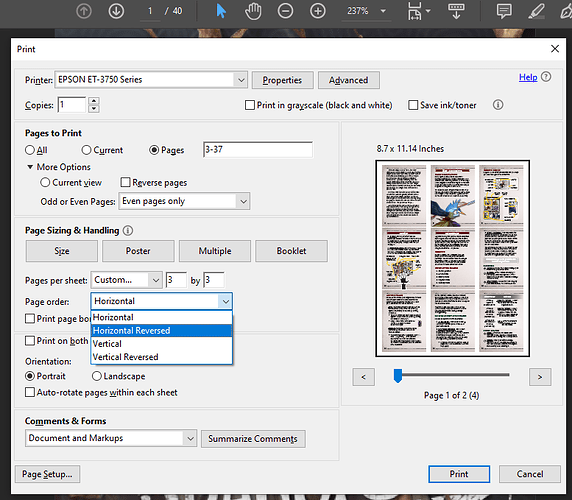Open the comment note tool
Viewport: 572px width, 500px height.
coord(504,11)
